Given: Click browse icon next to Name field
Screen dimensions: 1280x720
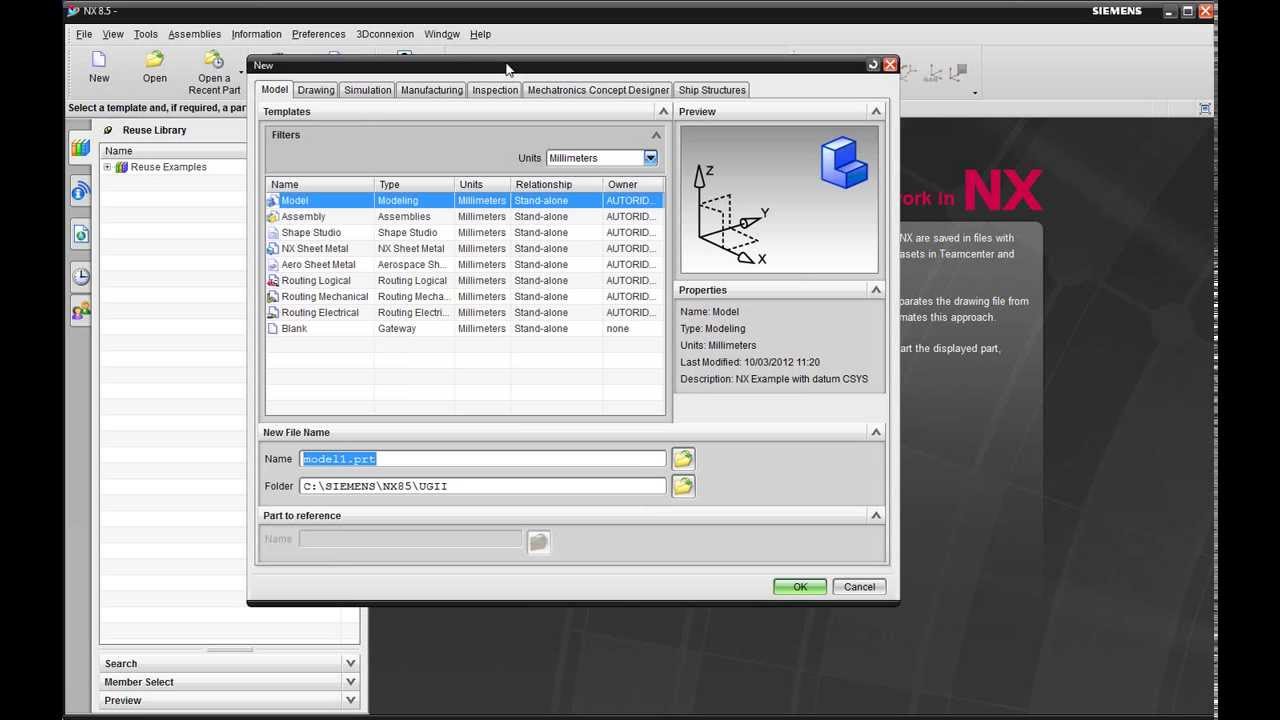Looking at the screenshot, I should [683, 459].
